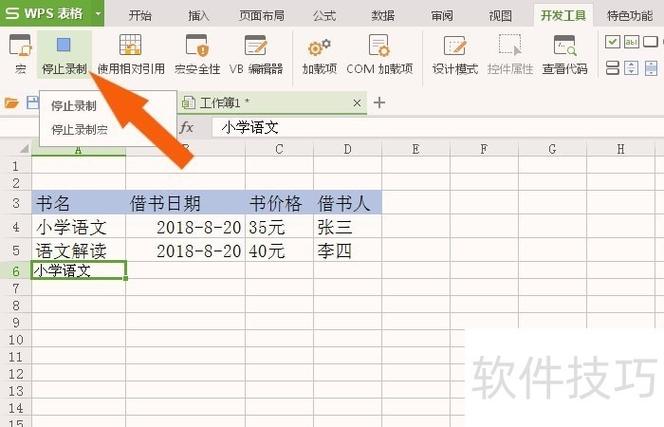Open the WPS 表格 menu dropdown arrow

98,13
